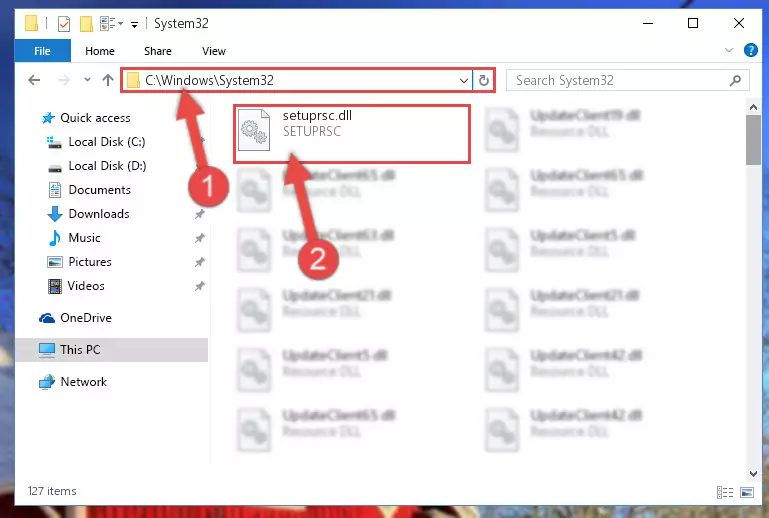Go up one folder level
Viewport: 769px width, 518px height.
pyautogui.click(x=108, y=80)
